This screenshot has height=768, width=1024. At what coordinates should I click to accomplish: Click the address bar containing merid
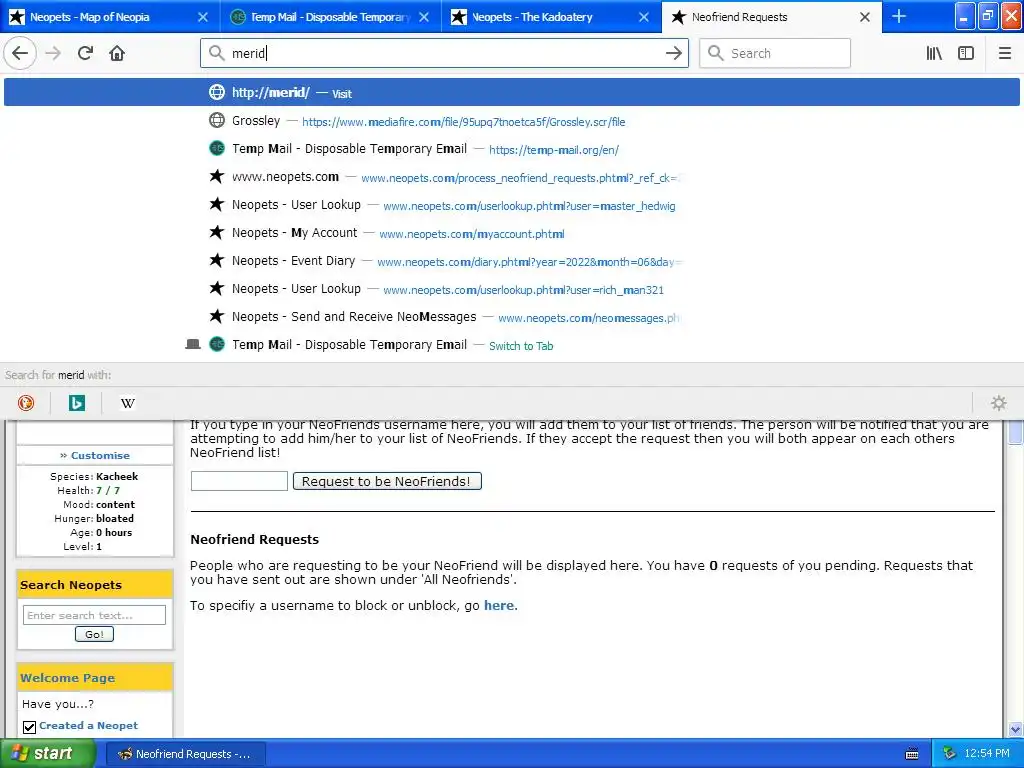pyautogui.click(x=444, y=53)
